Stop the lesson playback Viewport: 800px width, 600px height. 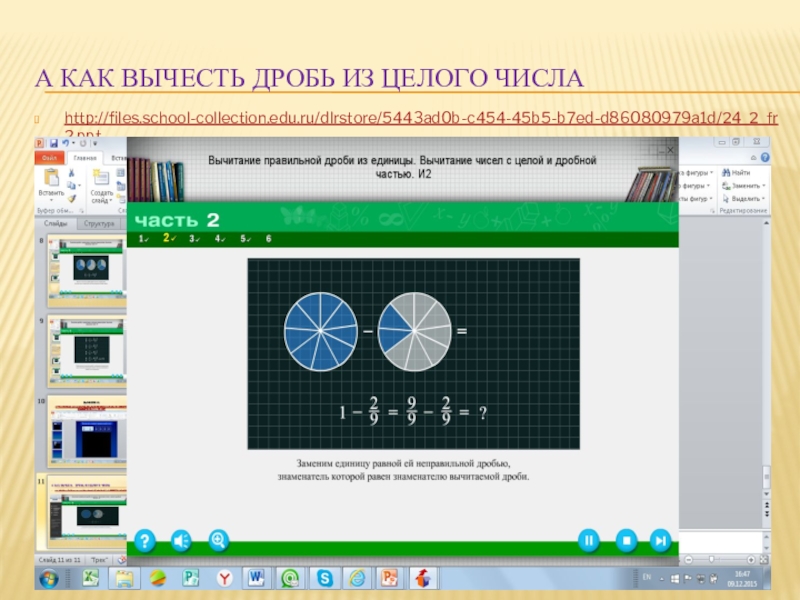click(626, 540)
